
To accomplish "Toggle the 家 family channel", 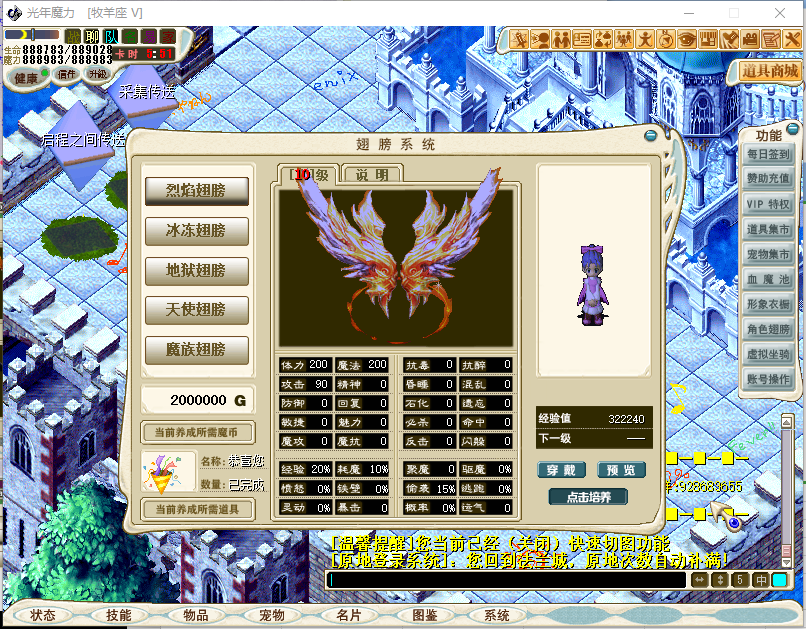I will point(168,36).
